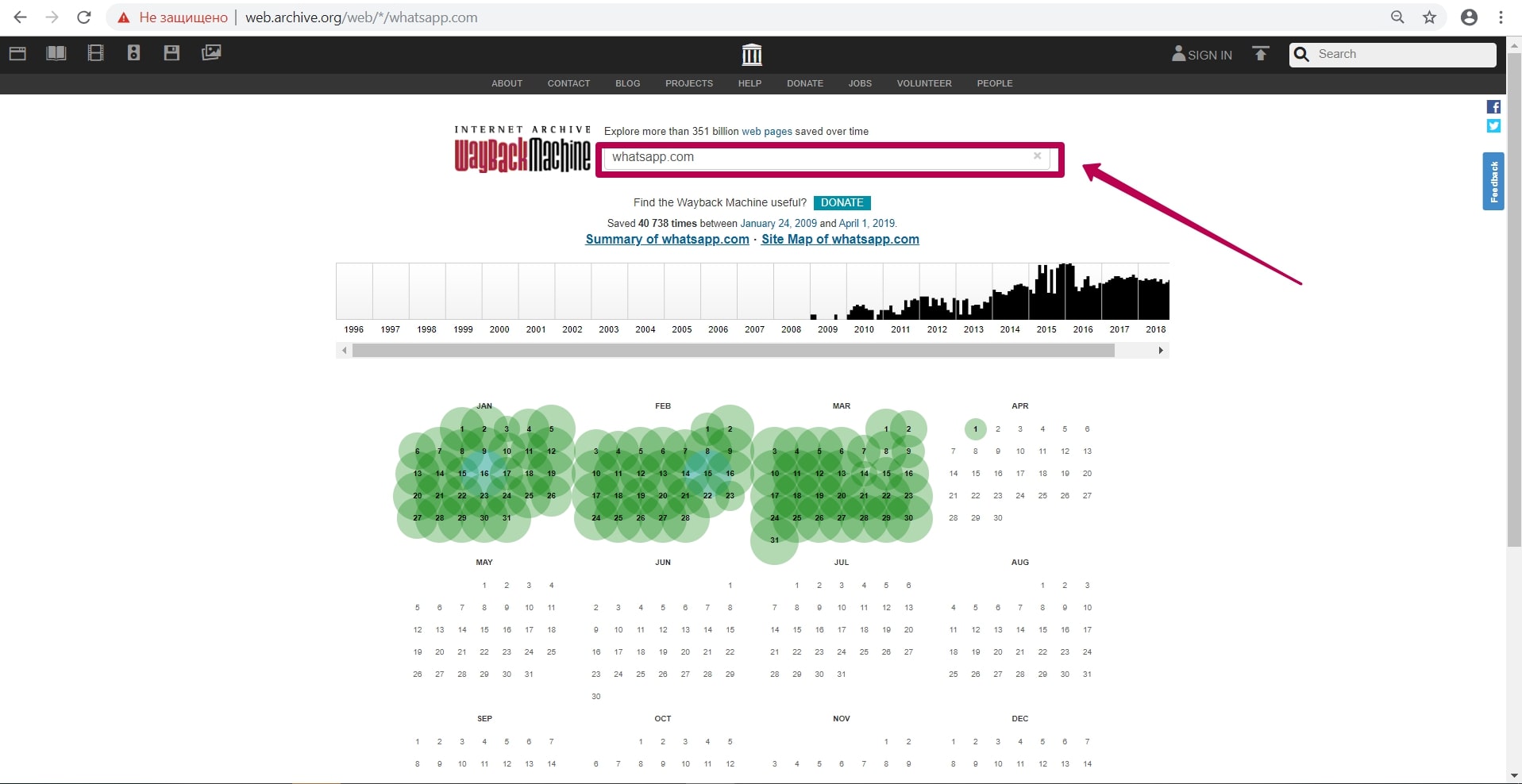Screen dimensions: 1522x784
Task: Open the Software floppy disk icon
Action: click(171, 53)
